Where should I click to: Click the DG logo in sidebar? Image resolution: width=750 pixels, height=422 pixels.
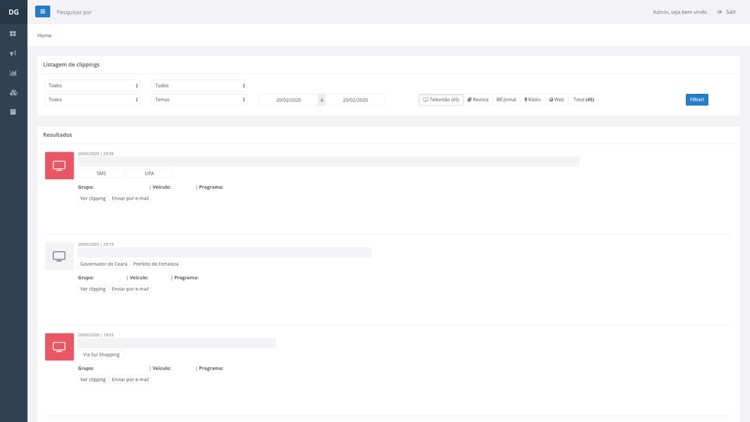pos(13,12)
